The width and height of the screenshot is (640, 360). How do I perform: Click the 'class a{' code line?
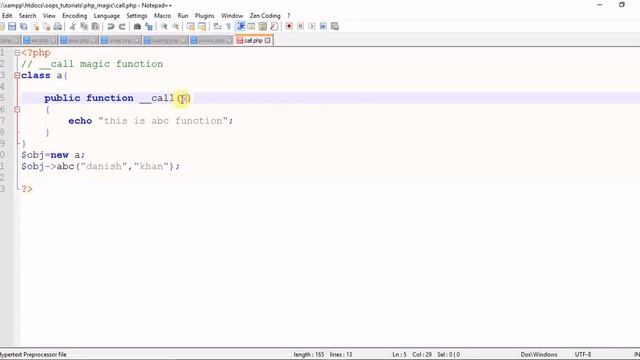tap(44, 76)
